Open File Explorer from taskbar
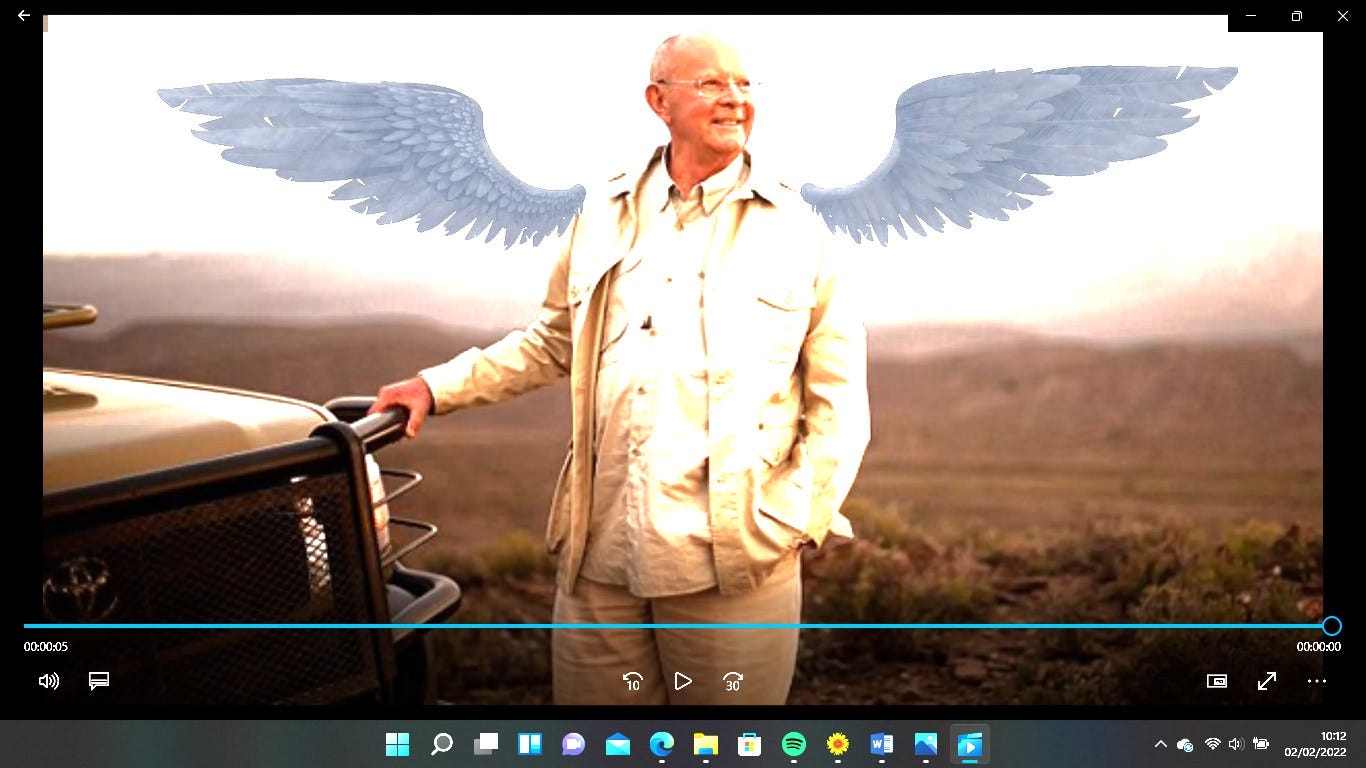 tap(706, 744)
